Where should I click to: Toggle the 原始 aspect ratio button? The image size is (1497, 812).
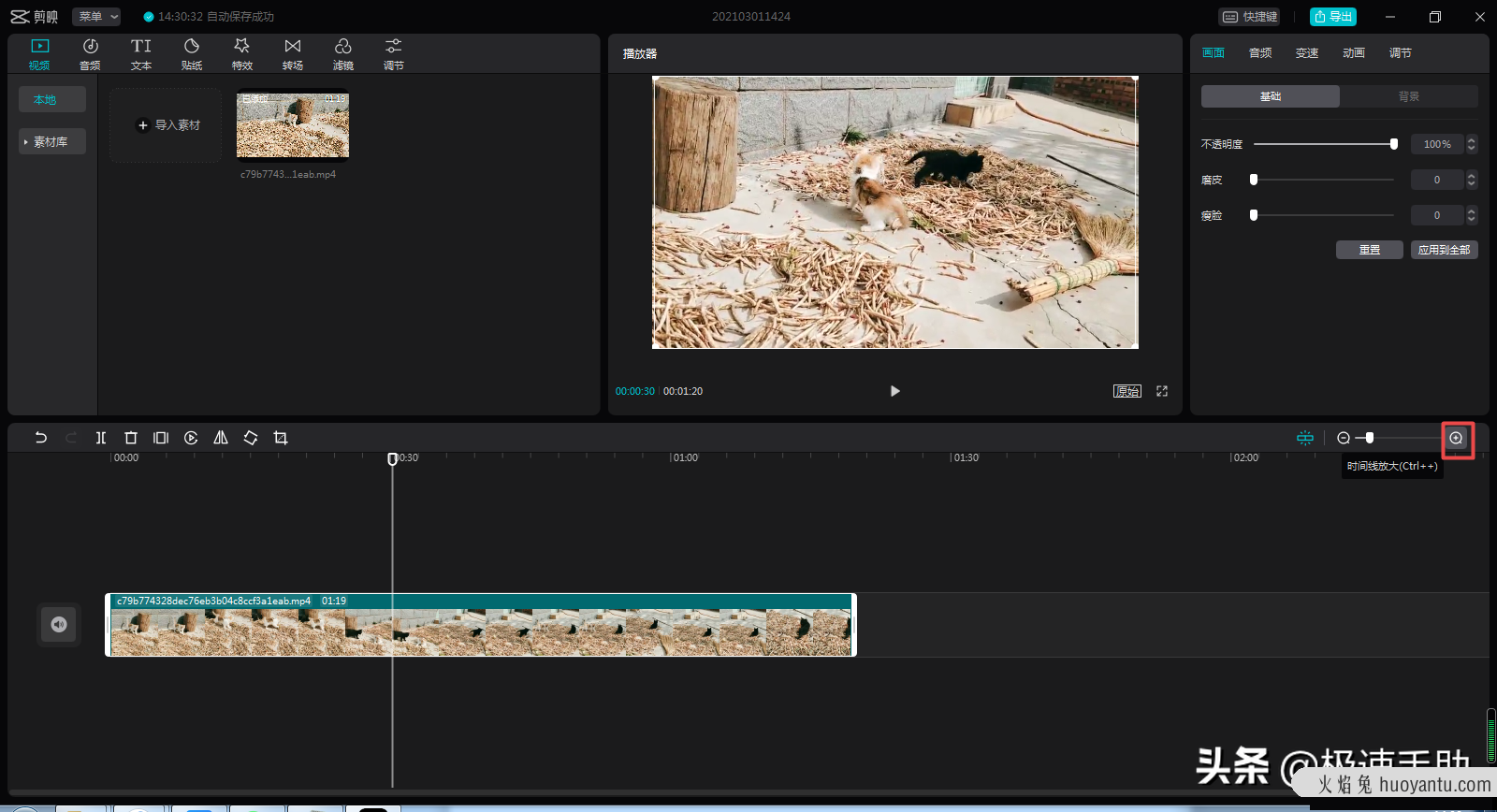[1127, 391]
